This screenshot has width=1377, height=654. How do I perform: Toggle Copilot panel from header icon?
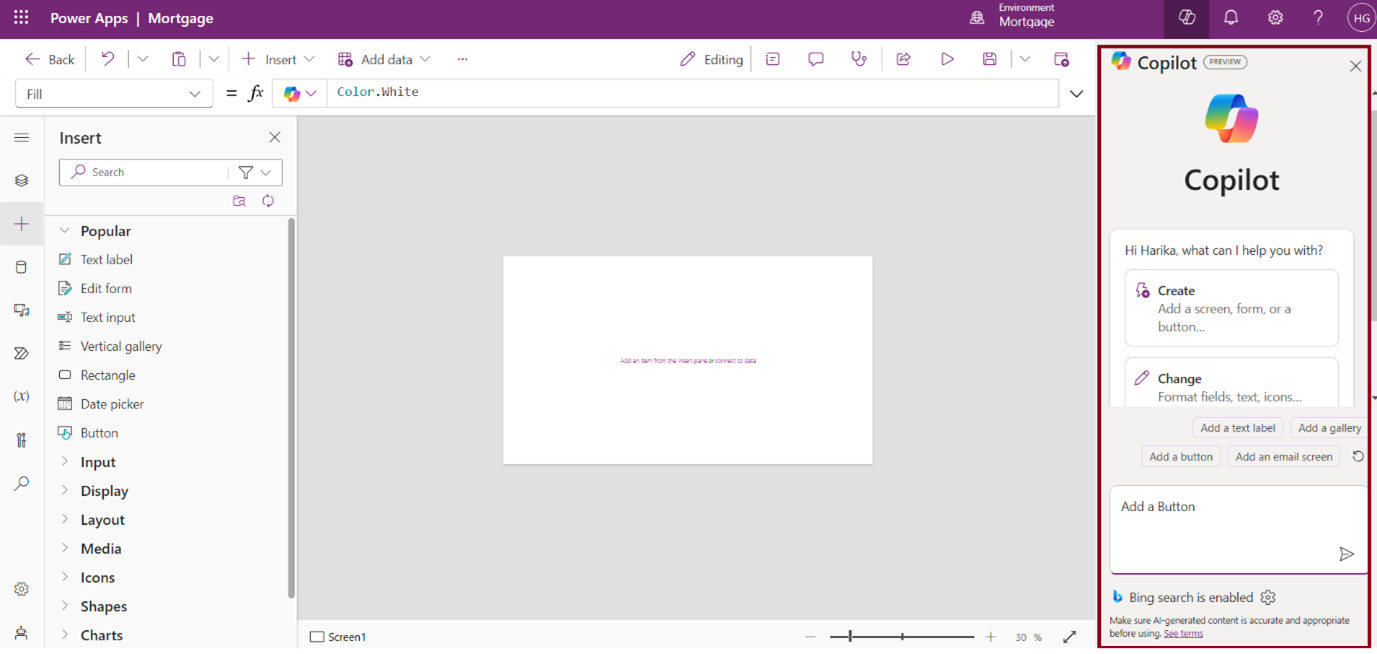click(x=1187, y=18)
